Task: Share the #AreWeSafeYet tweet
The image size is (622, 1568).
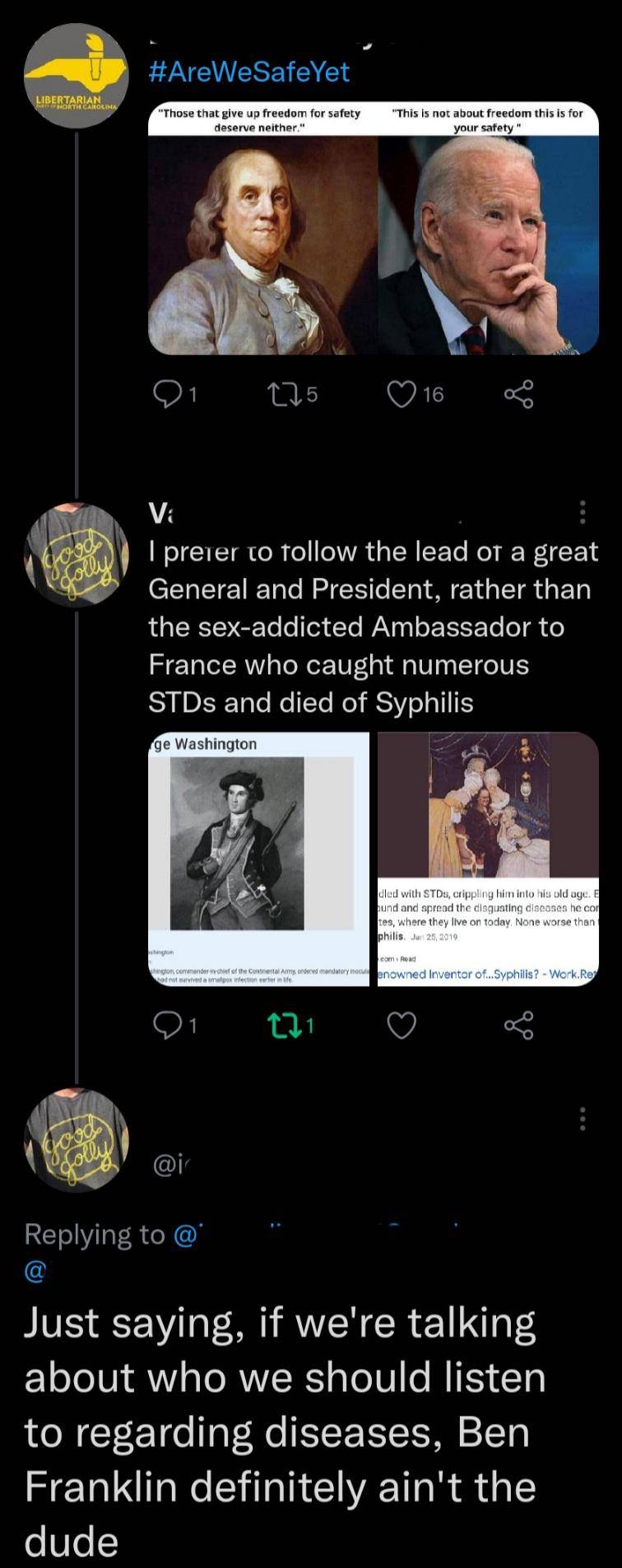Action: click(518, 395)
